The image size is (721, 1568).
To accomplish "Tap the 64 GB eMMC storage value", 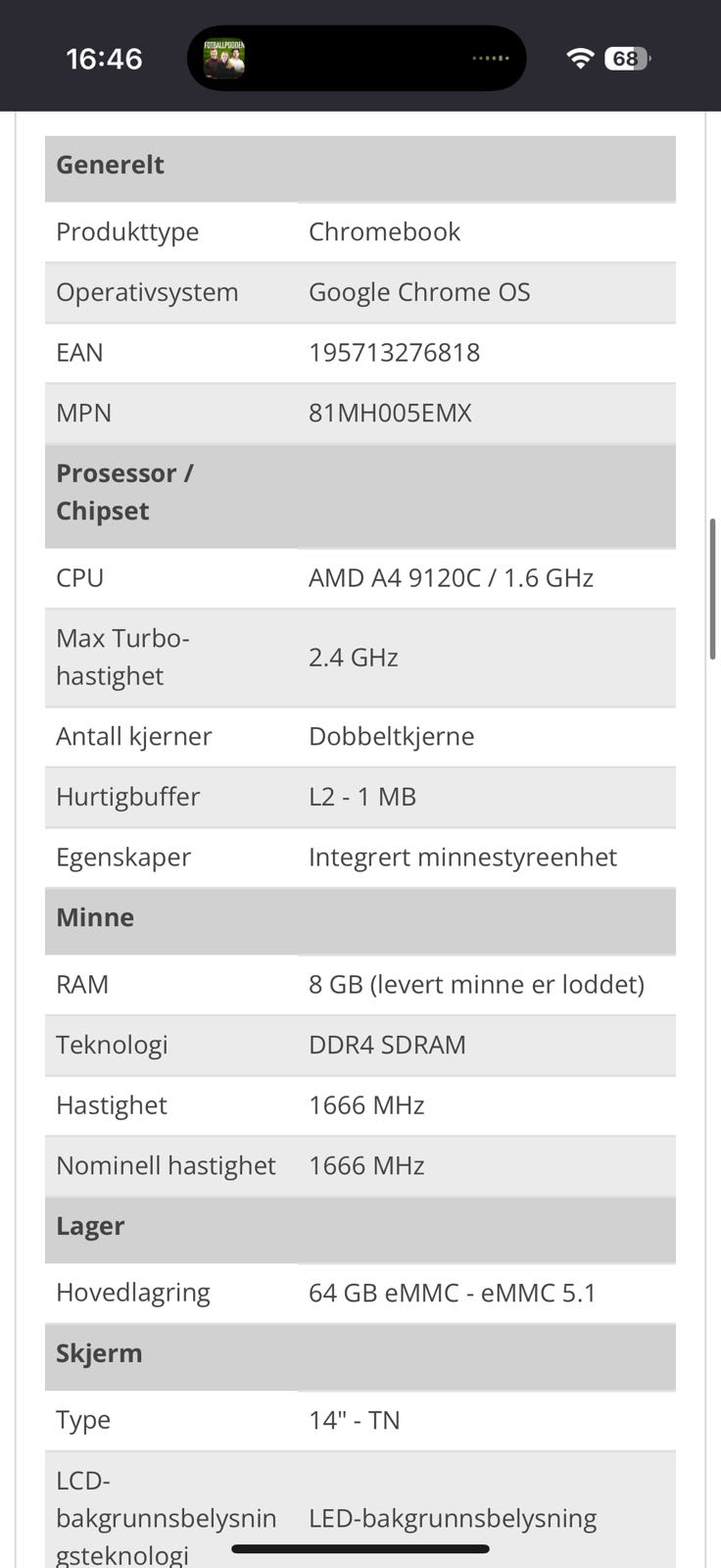I will click(452, 1293).
